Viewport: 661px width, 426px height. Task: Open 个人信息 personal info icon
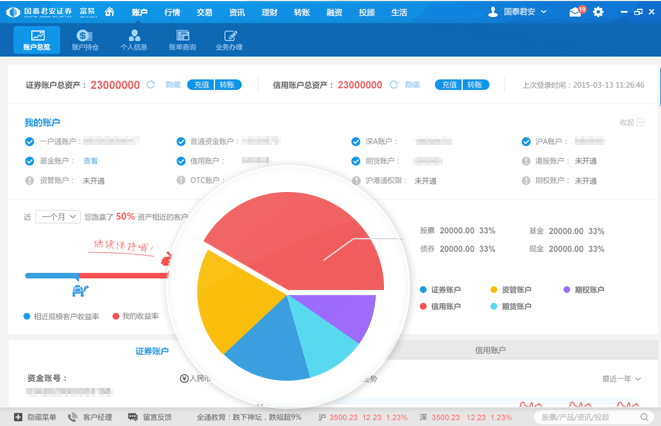click(x=134, y=40)
